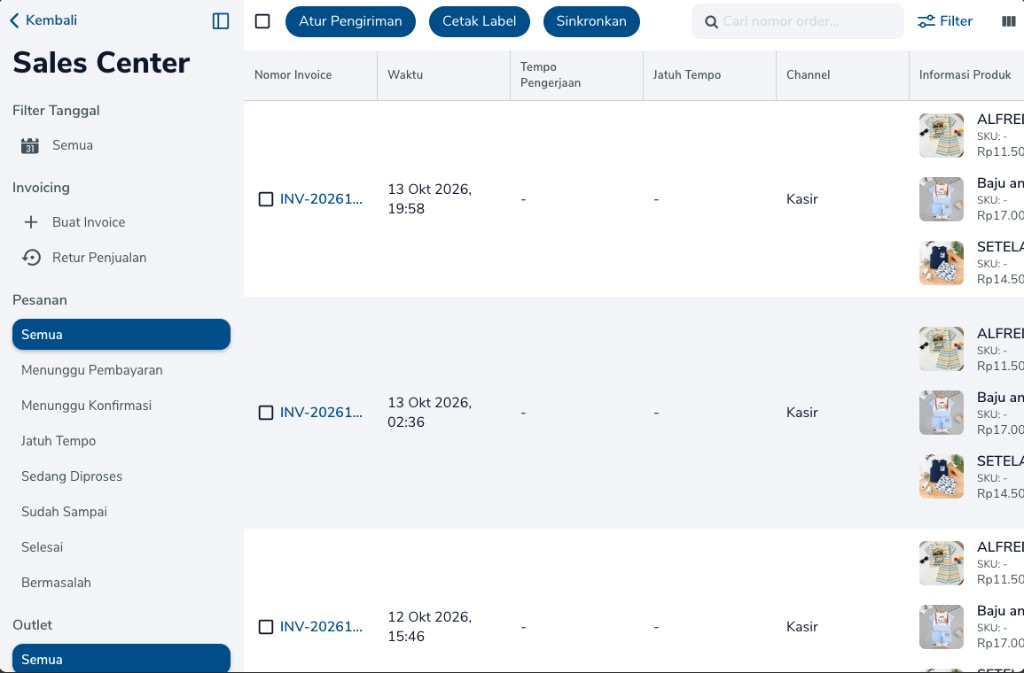The image size is (1024, 673).
Task: Click Baju an product thumbnail in first order
Action: [x=941, y=199]
